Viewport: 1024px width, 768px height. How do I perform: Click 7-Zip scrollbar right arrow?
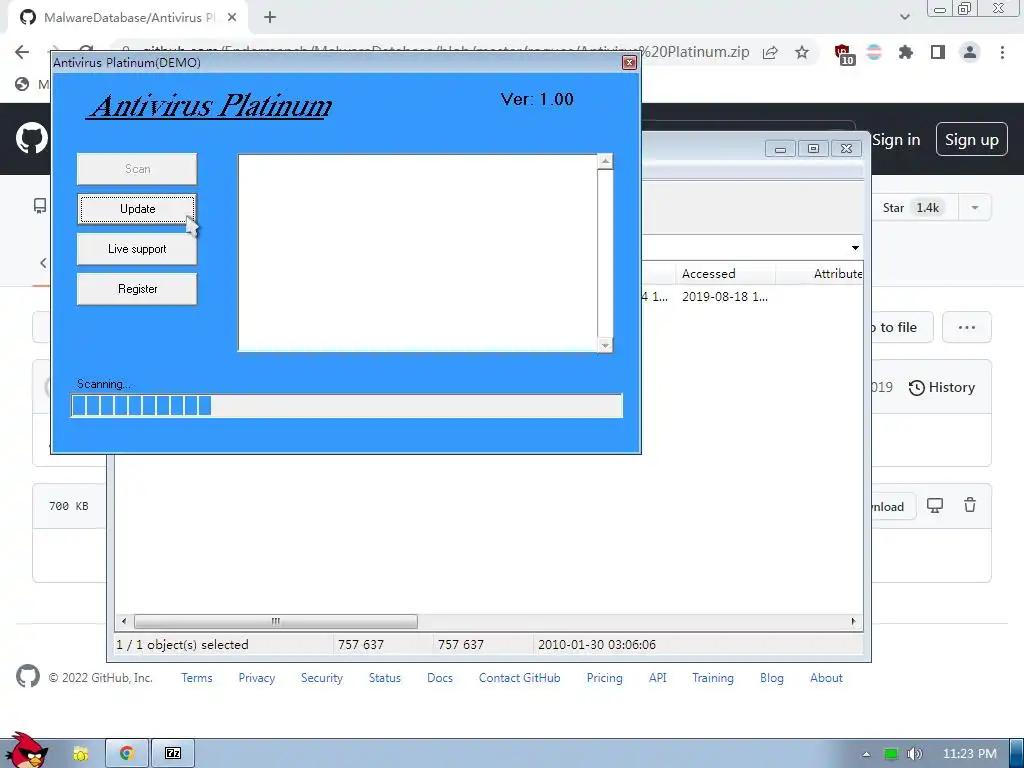(x=853, y=621)
